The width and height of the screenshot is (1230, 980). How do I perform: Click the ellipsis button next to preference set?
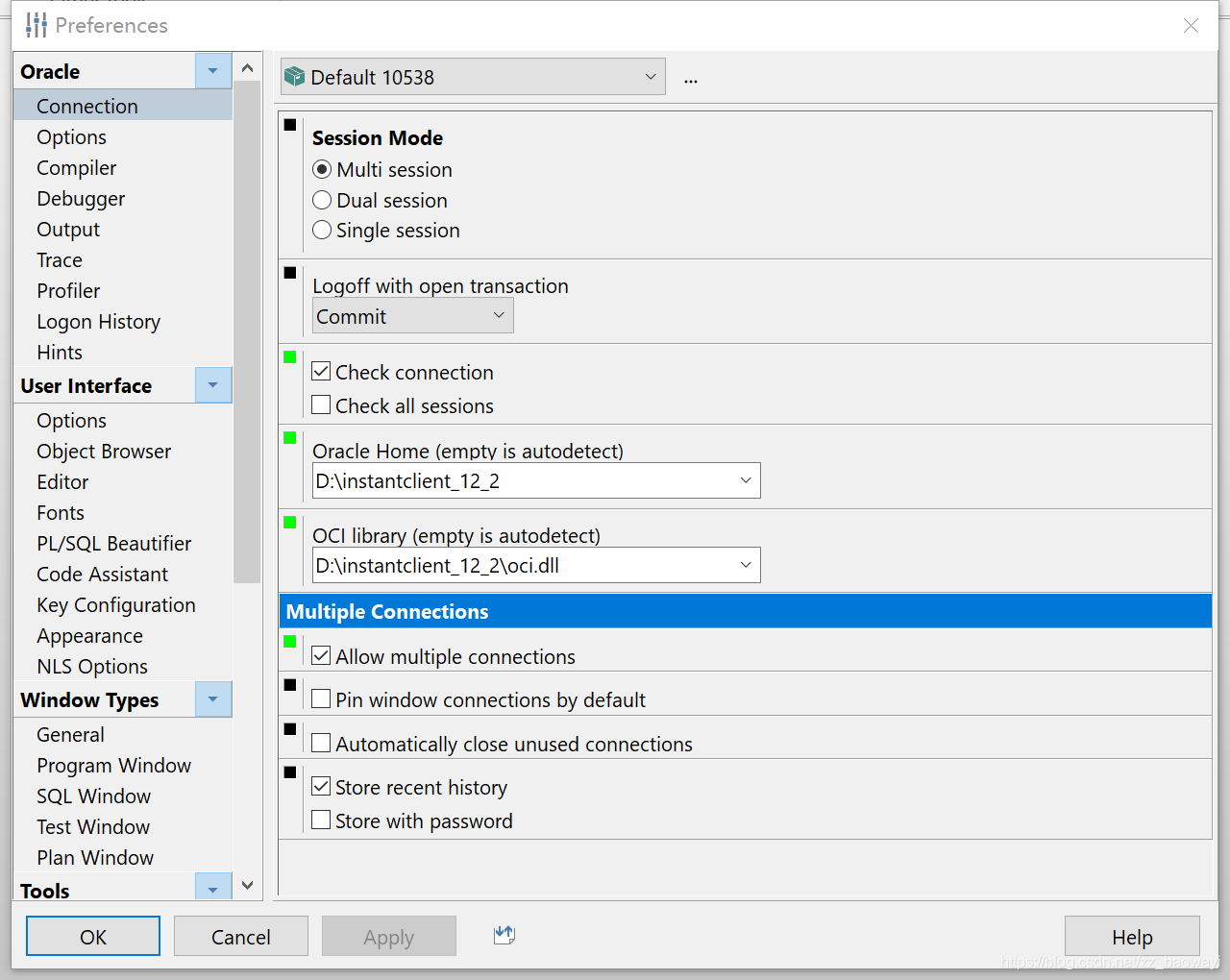coord(691,79)
